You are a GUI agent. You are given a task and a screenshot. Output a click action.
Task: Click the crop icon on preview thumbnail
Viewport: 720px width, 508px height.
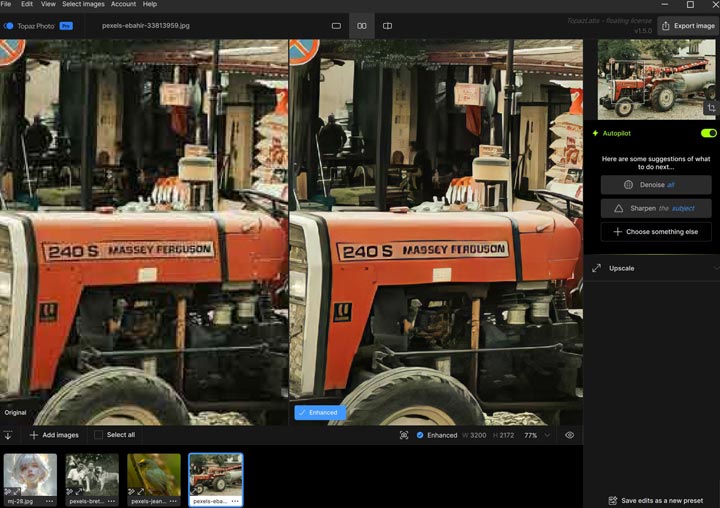tap(711, 108)
